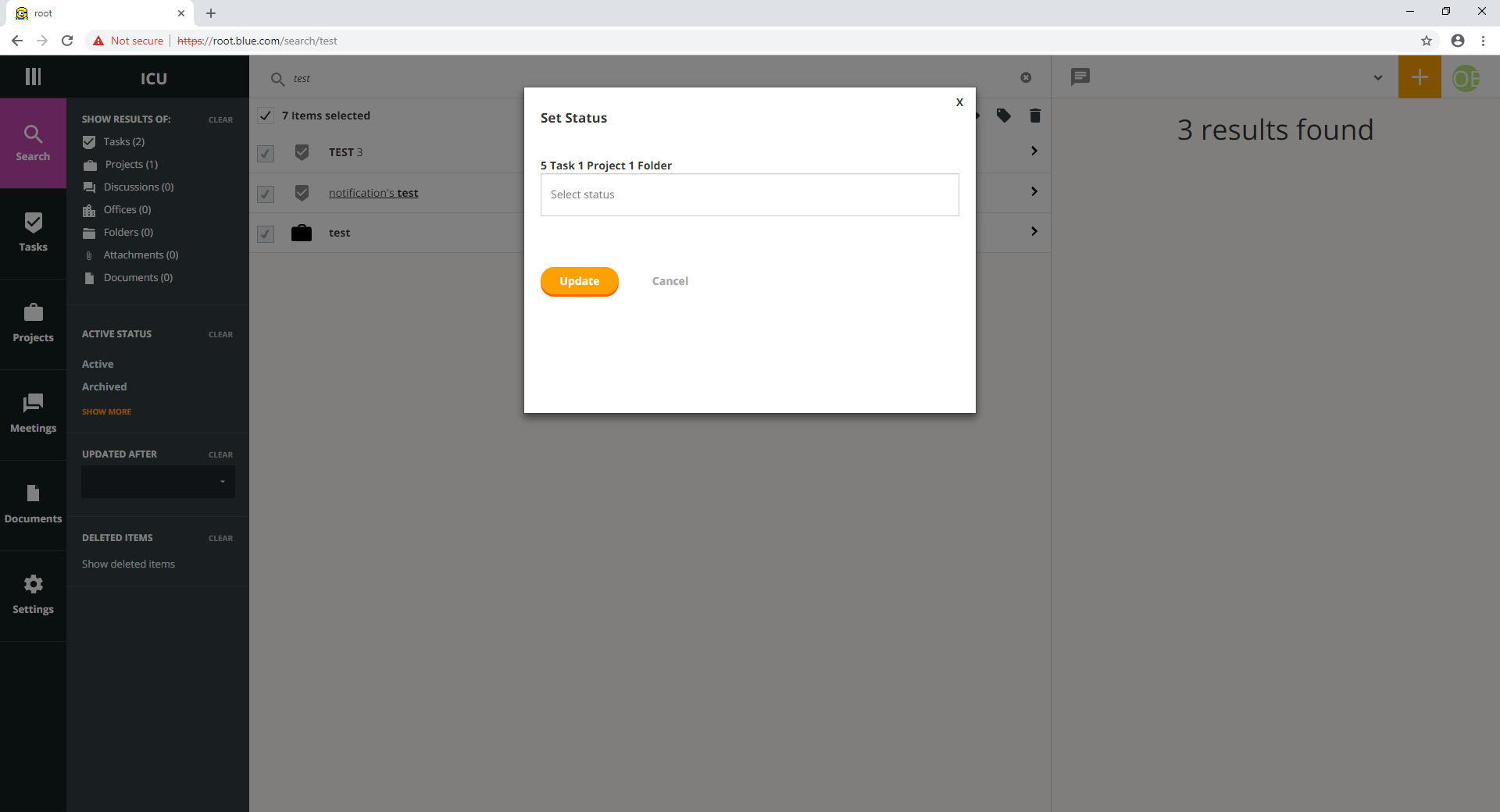Viewport: 1500px width, 812px height.
Task: Open the Select status dropdown
Action: pyautogui.click(x=749, y=194)
